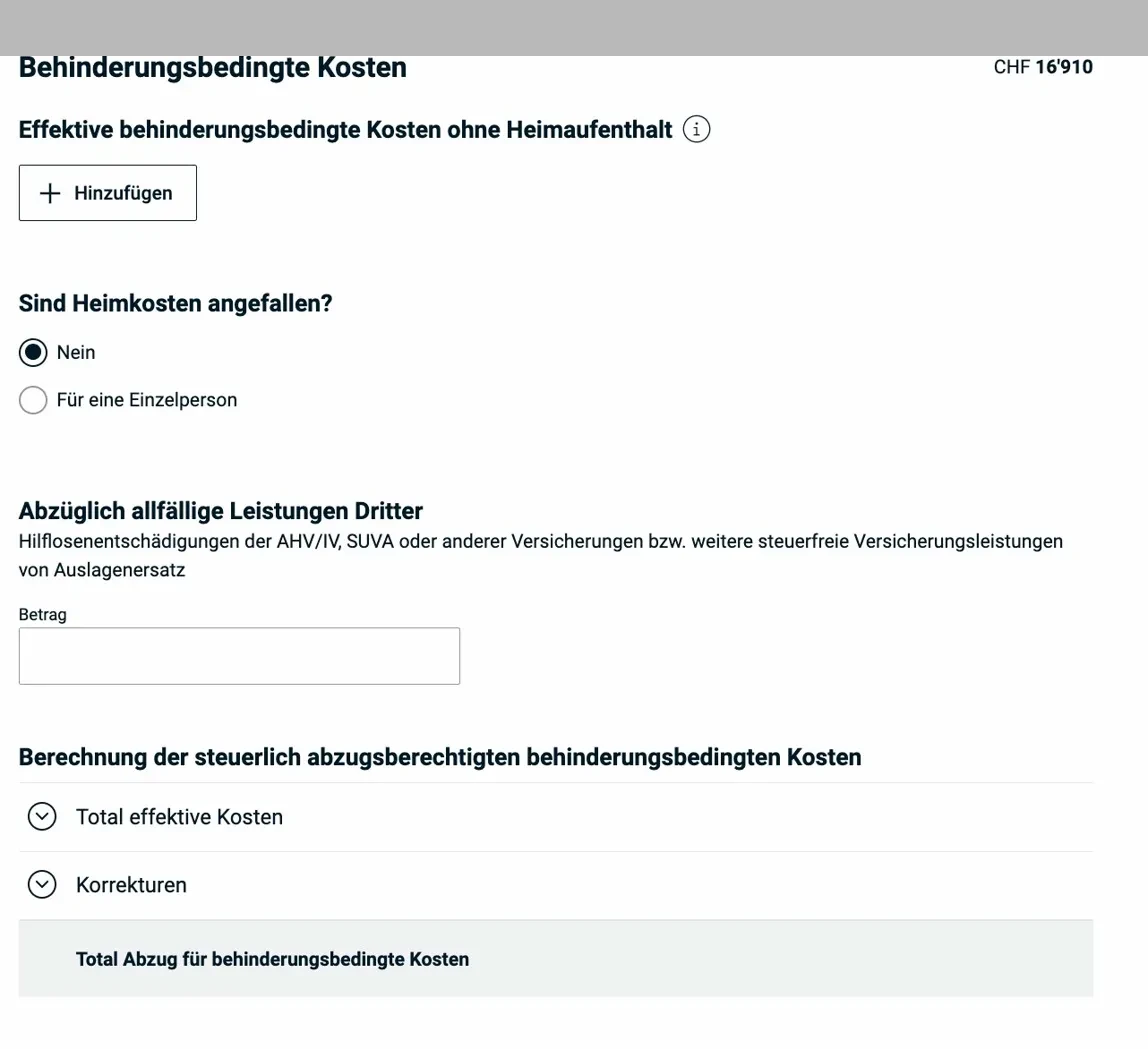Re-select the Nein answer option
Image resolution: width=1148 pixels, height=1049 pixels.
coord(75,351)
